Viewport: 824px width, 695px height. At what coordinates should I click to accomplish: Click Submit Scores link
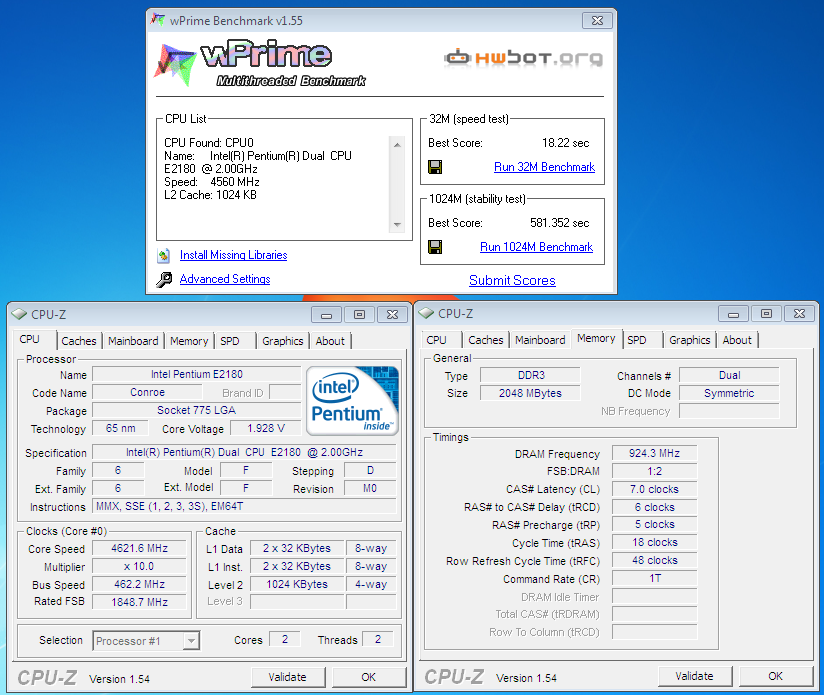(x=512, y=281)
